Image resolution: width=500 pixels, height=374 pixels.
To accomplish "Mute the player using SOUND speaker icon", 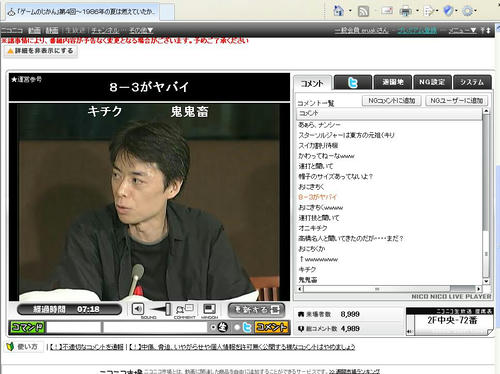I will pyautogui.click(x=138, y=309).
